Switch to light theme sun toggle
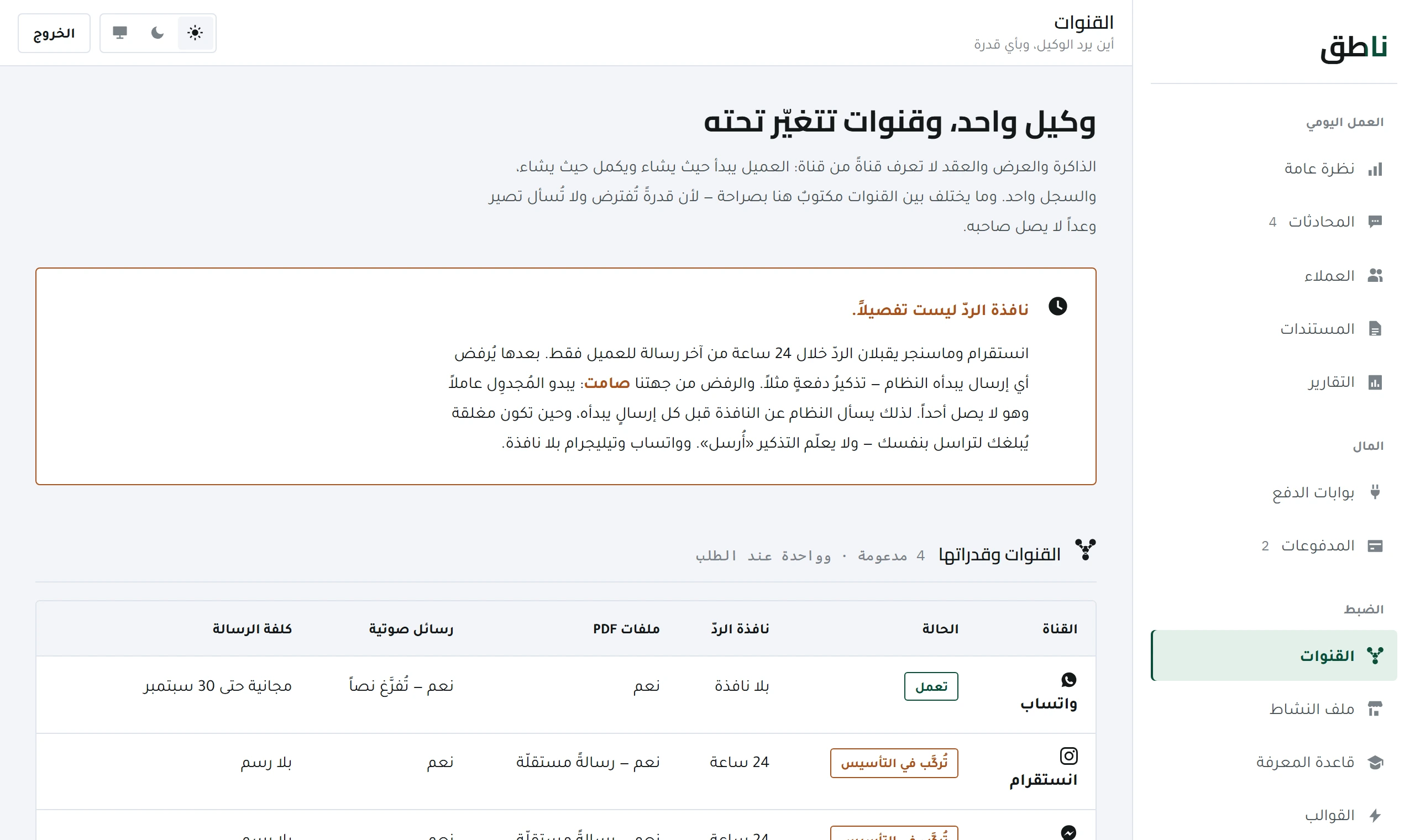 [195, 33]
